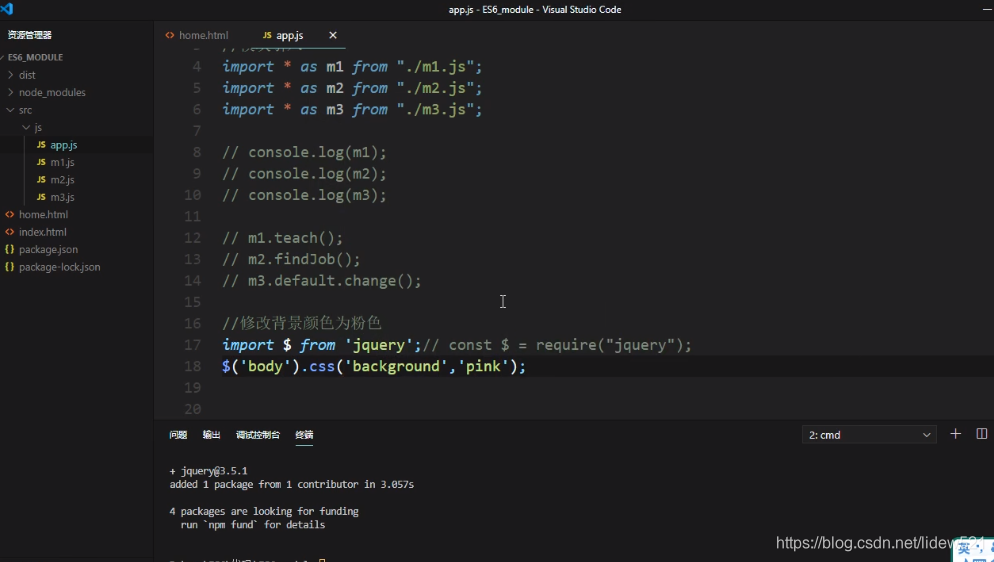Open app.js in the explorer tree

pyautogui.click(x=64, y=145)
